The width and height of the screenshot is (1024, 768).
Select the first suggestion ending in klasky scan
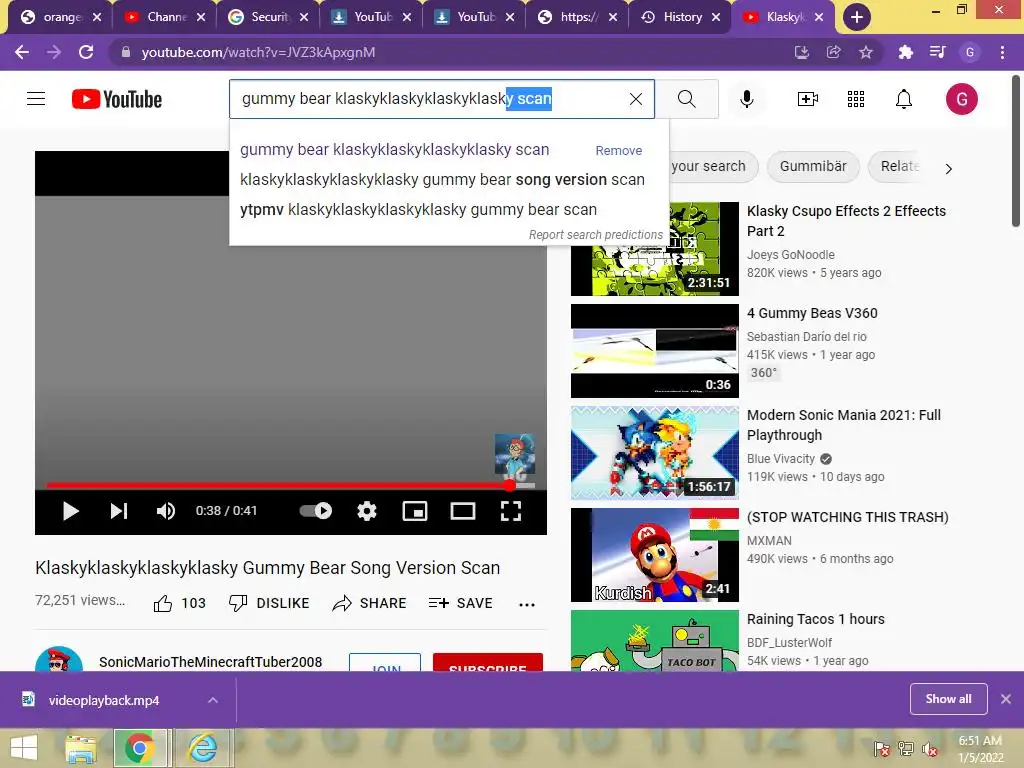point(394,150)
